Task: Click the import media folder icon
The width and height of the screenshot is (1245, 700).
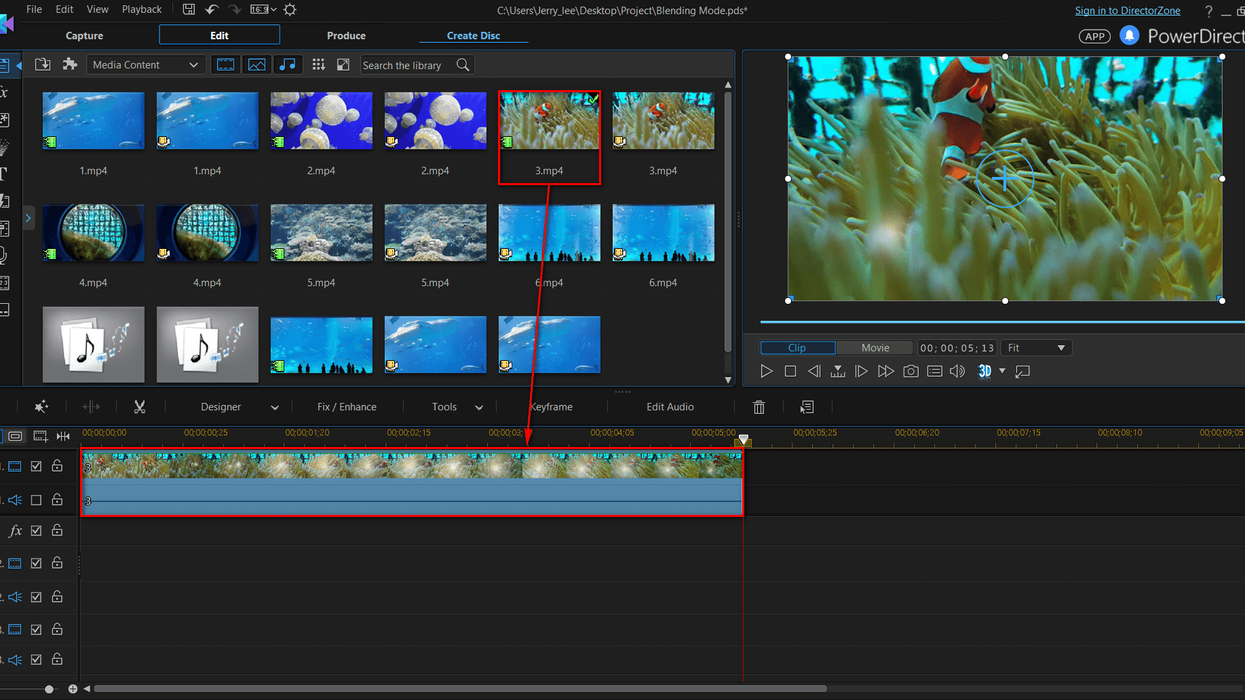Action: tap(43, 65)
